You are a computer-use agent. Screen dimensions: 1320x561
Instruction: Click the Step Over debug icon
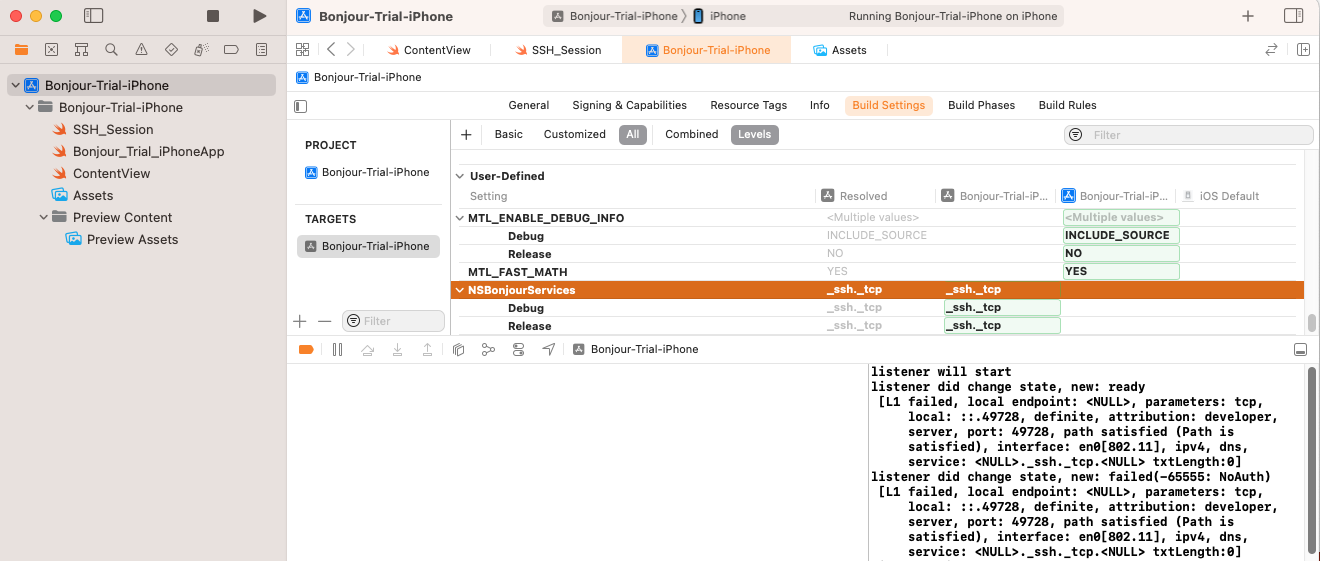tap(367, 349)
